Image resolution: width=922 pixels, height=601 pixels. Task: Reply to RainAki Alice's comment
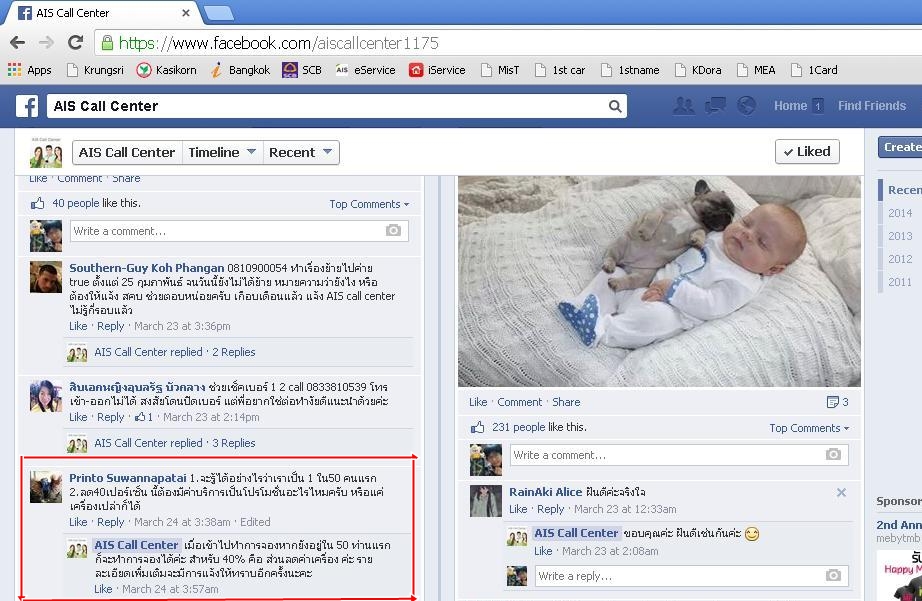click(x=550, y=509)
